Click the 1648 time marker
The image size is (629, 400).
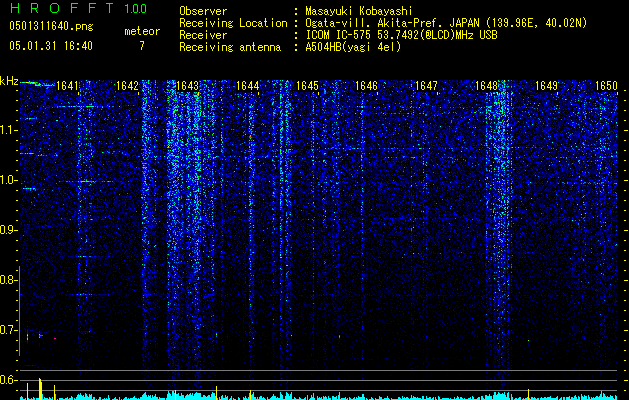[x=486, y=85]
